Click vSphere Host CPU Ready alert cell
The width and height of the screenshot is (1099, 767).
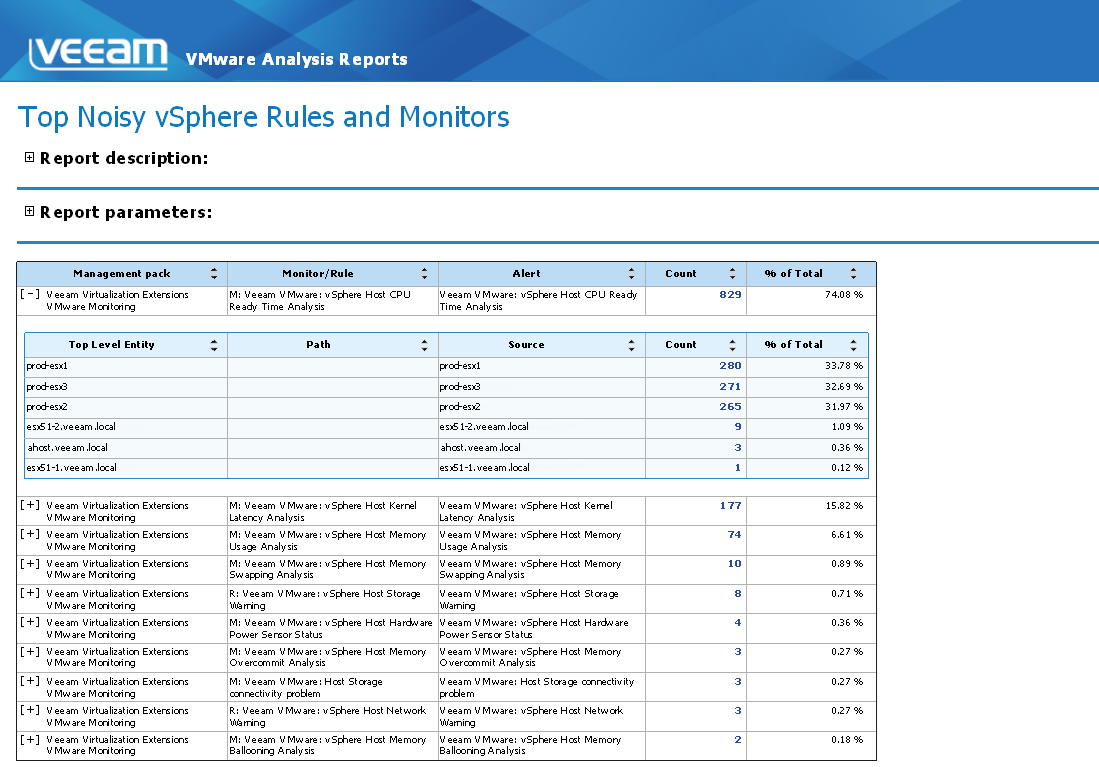click(541, 301)
